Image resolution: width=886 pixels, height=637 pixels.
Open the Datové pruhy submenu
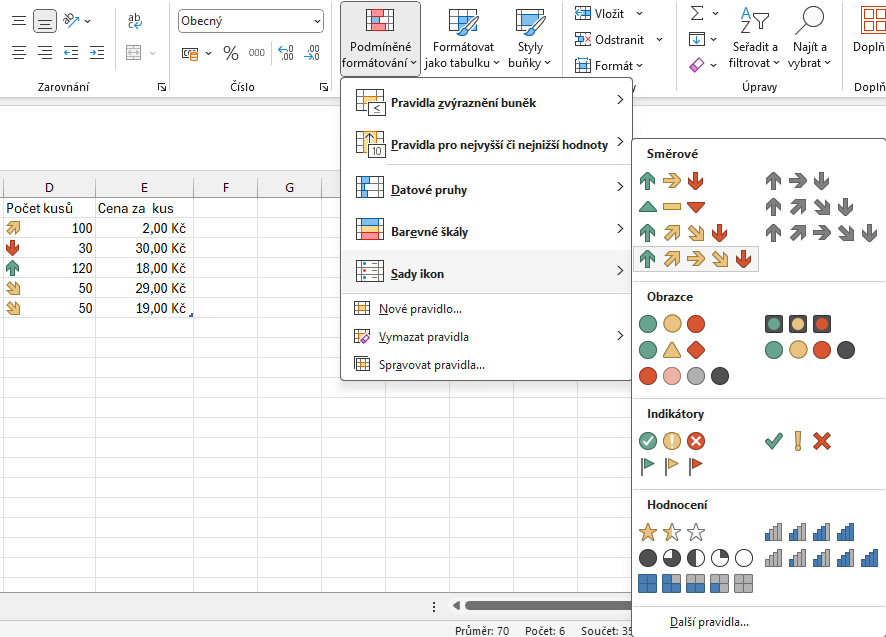(x=430, y=190)
